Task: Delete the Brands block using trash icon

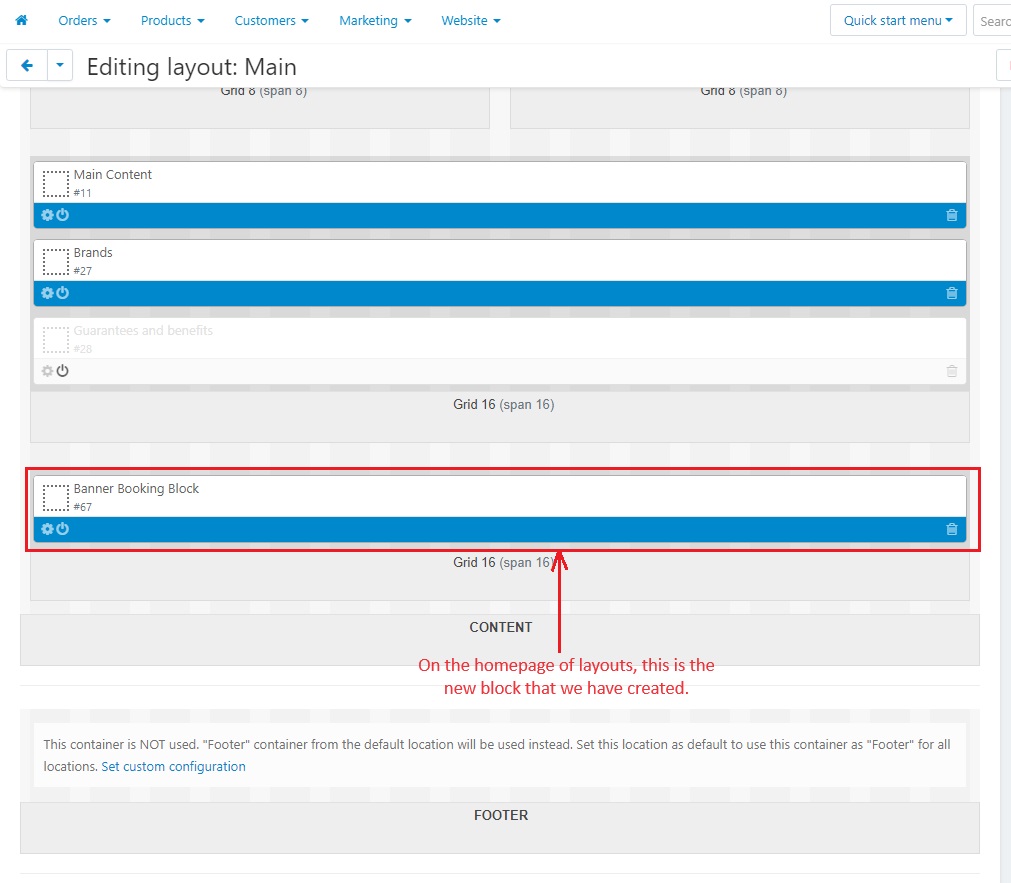Action: (x=952, y=293)
